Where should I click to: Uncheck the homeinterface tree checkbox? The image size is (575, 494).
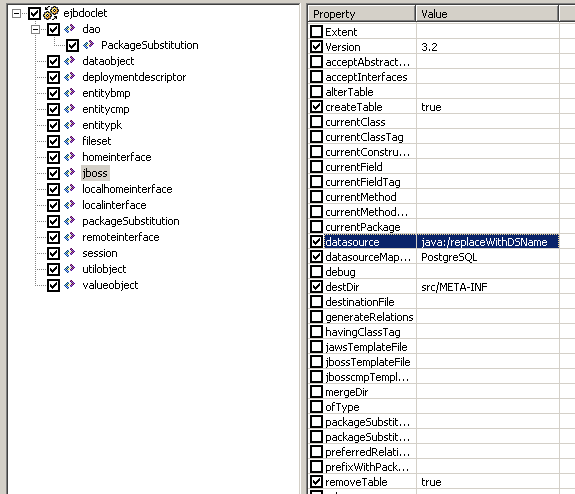[53, 157]
